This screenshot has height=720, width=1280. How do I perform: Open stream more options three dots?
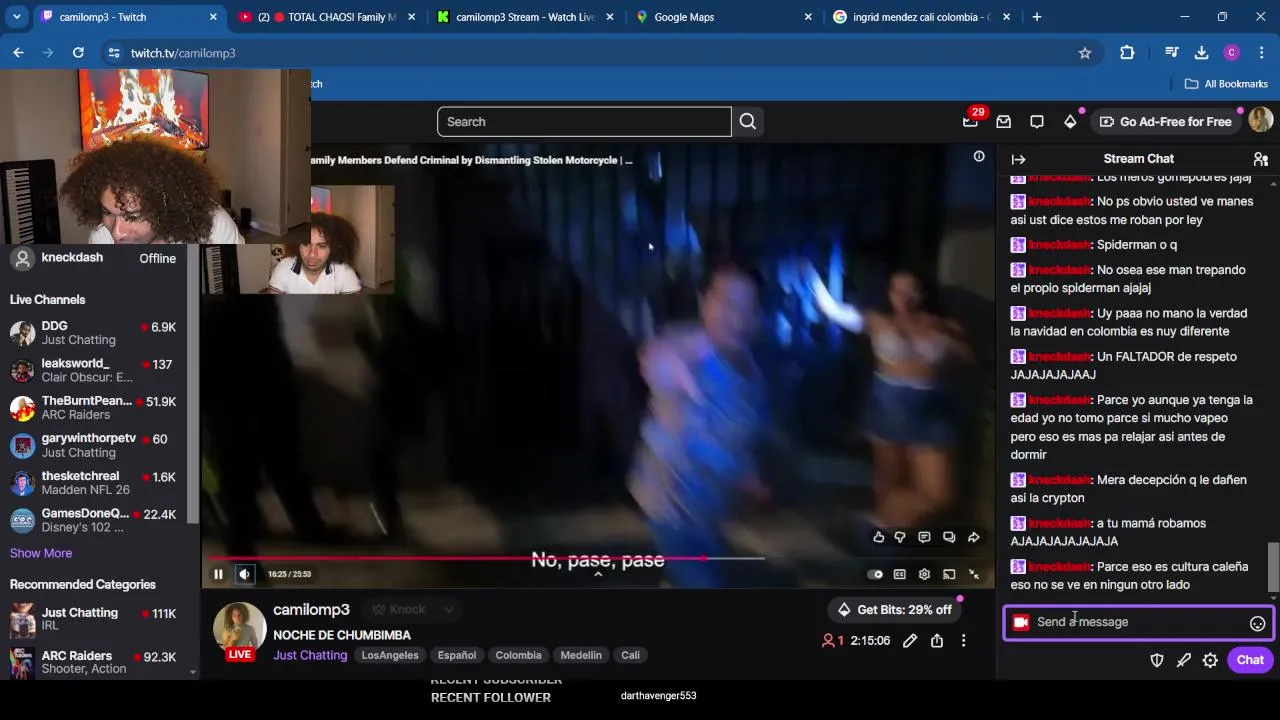(964, 641)
